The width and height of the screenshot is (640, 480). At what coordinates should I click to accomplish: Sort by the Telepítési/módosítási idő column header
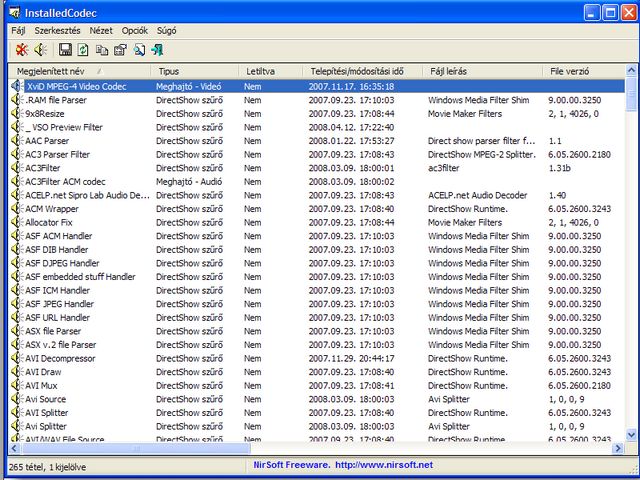[362, 71]
